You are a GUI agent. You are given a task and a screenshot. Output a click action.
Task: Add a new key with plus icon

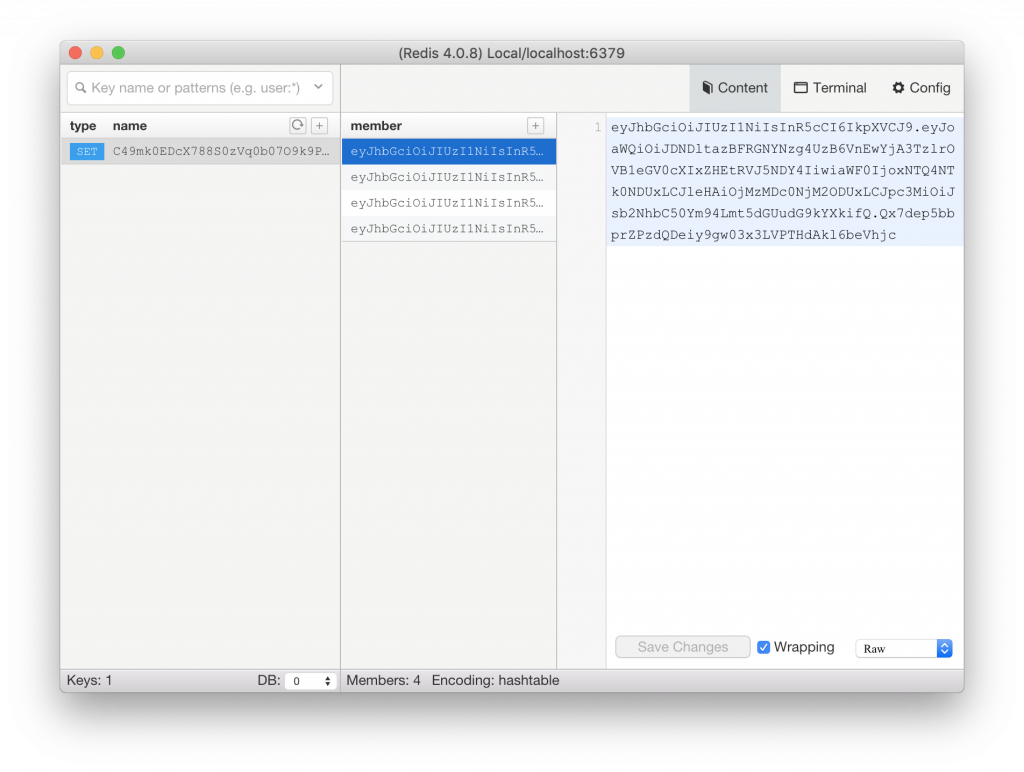319,125
